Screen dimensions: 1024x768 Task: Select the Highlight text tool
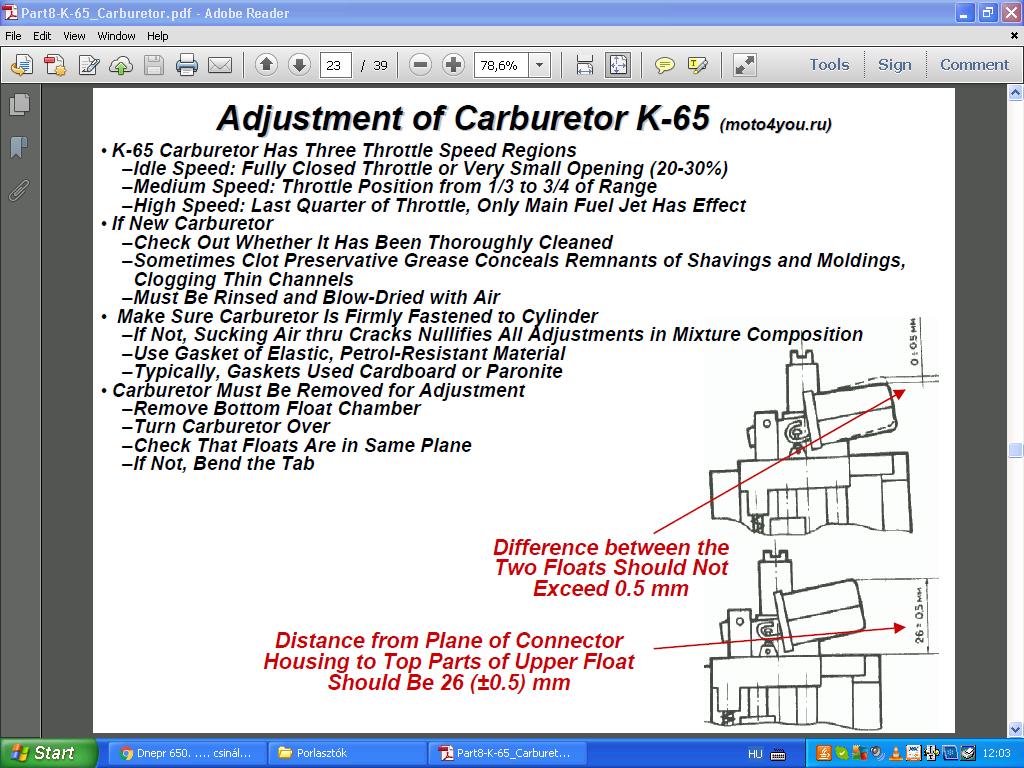(x=697, y=65)
